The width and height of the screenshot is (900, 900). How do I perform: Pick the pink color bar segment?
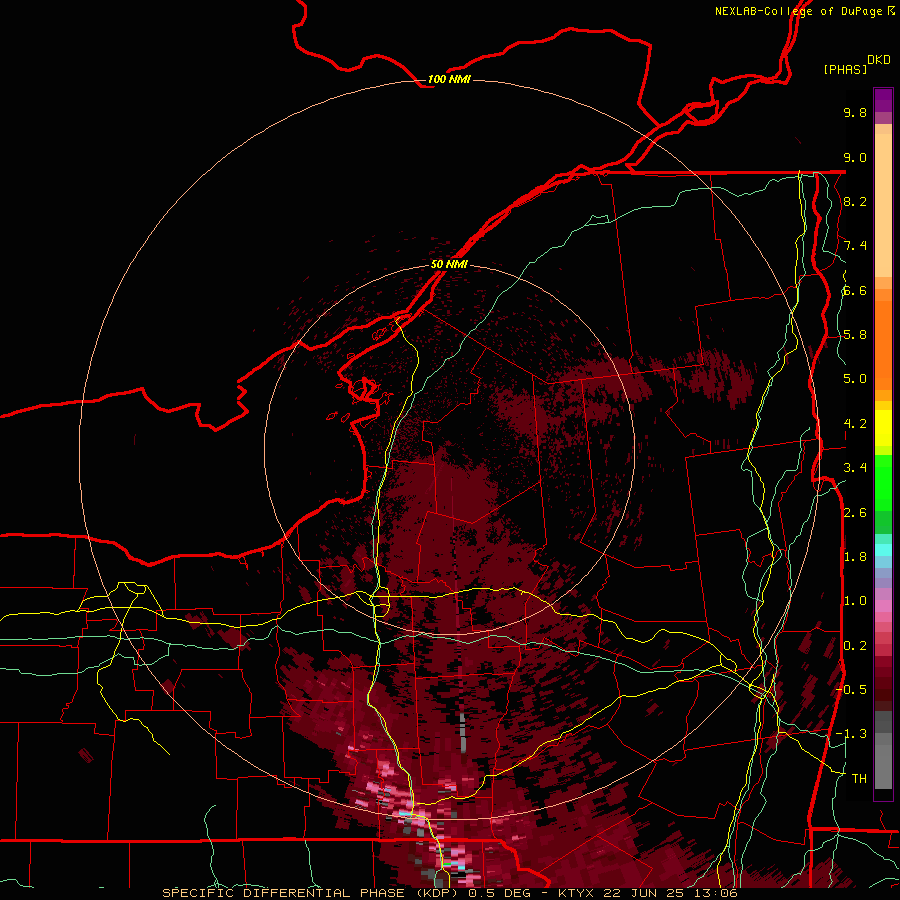coord(883,606)
